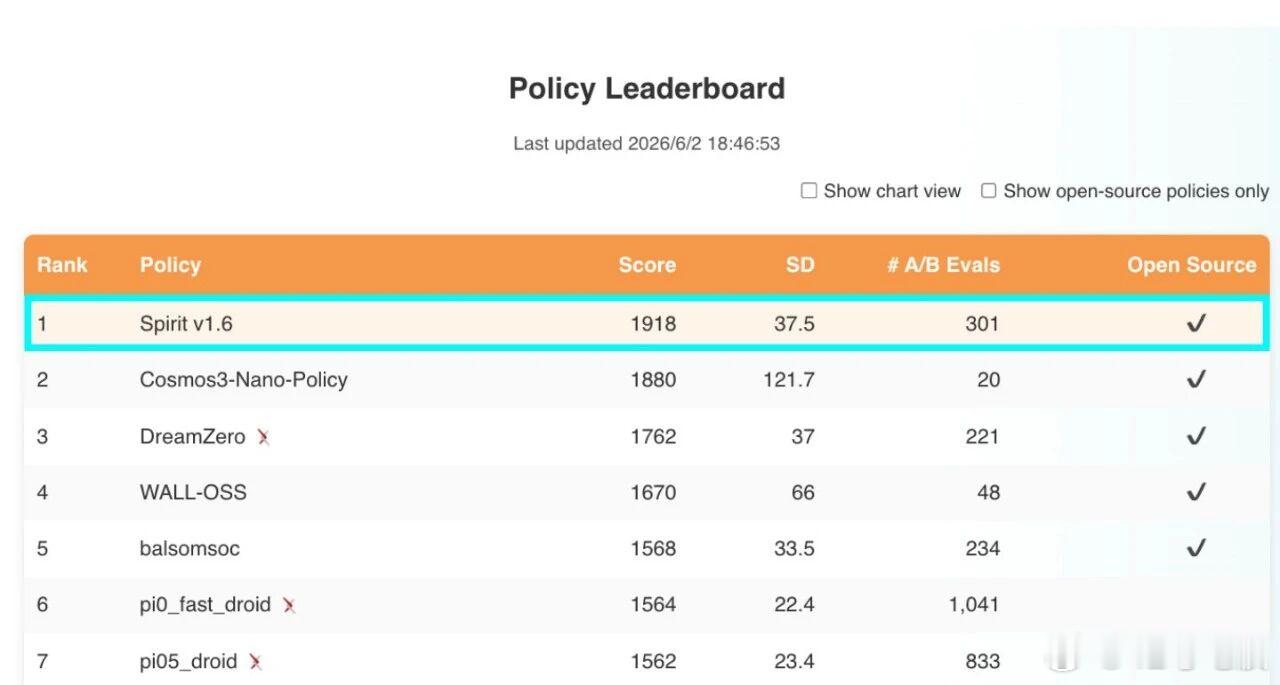The image size is (1280, 685).
Task: Sort by the SD column header
Action: (x=800, y=265)
